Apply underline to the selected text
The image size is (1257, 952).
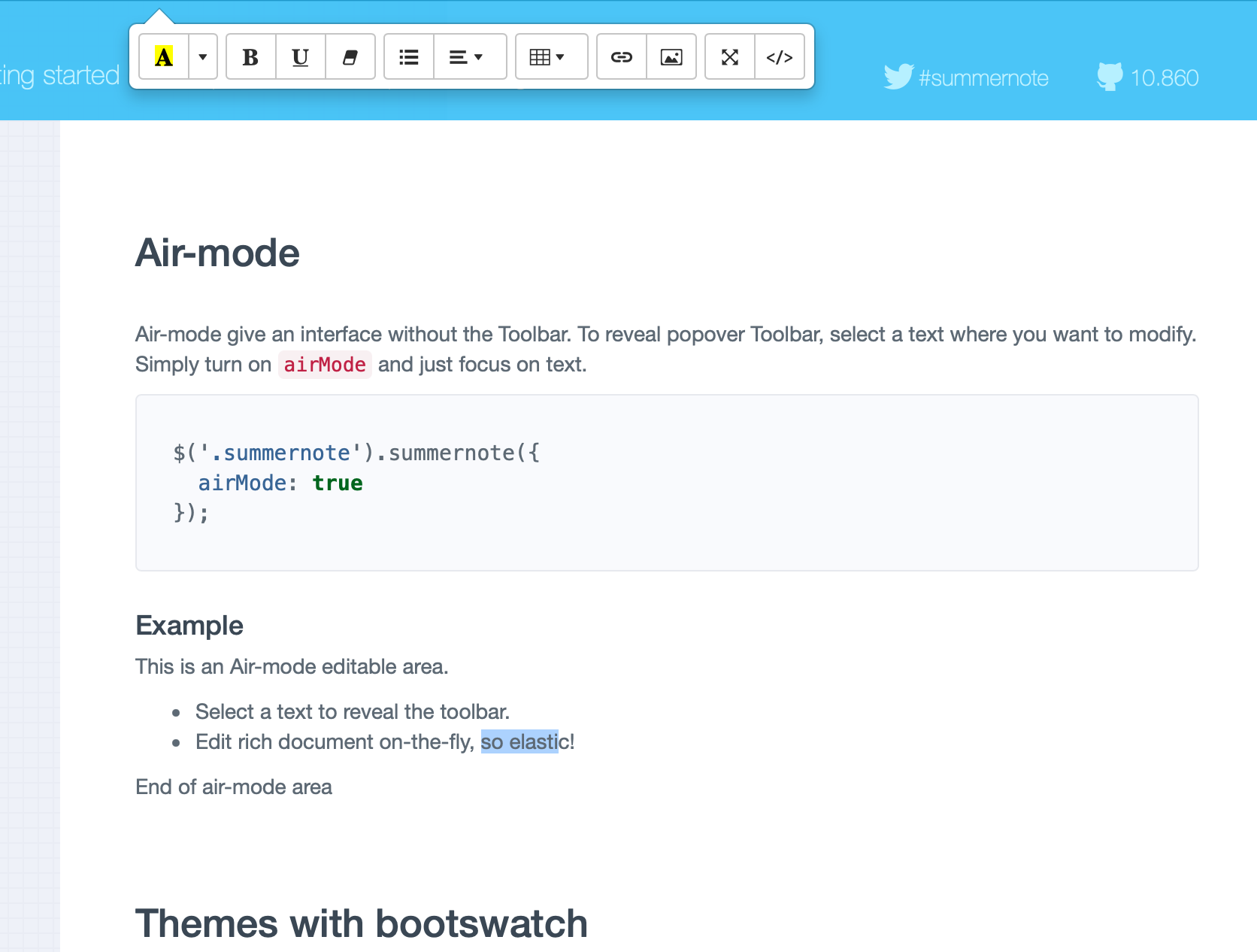(x=300, y=56)
